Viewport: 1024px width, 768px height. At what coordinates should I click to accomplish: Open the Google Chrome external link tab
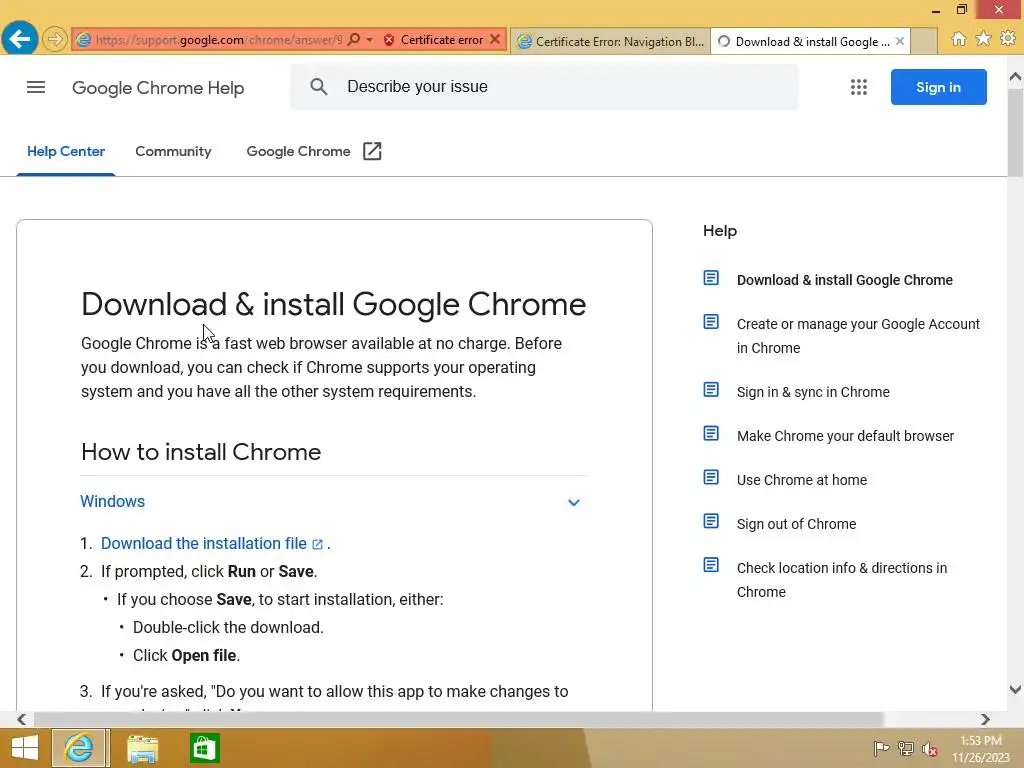pyautogui.click(x=313, y=152)
